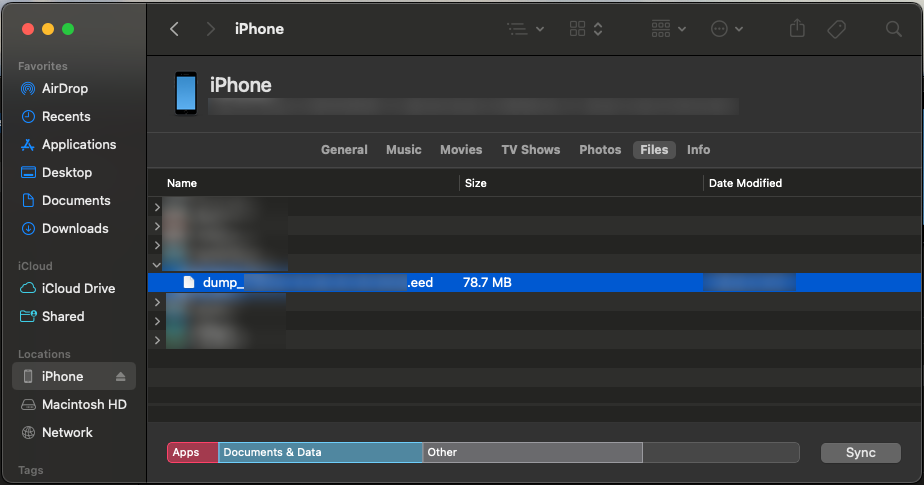Click the iPhone title in the toolbar
This screenshot has width=924, height=485.
point(259,29)
